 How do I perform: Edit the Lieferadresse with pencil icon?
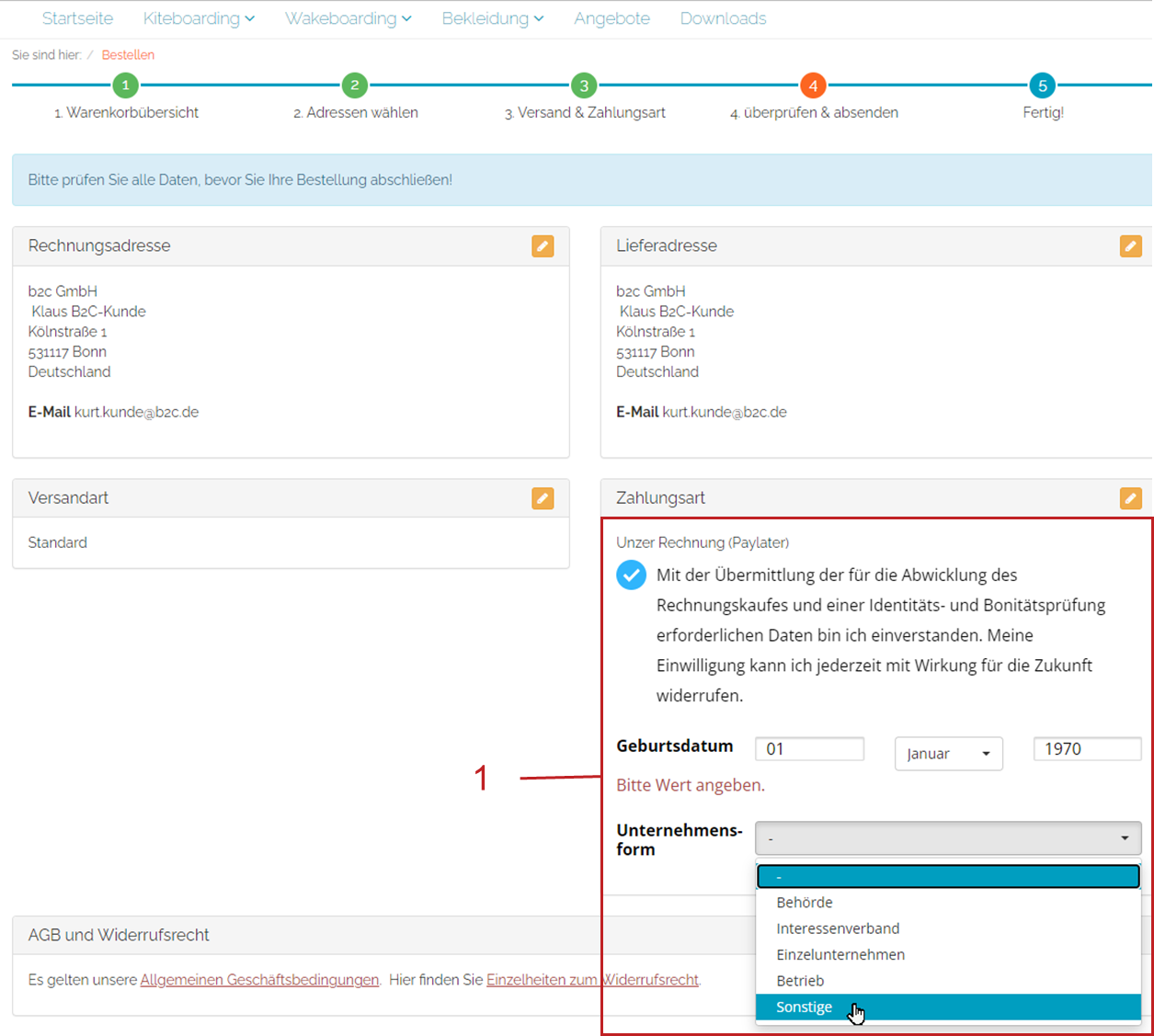tap(1131, 246)
